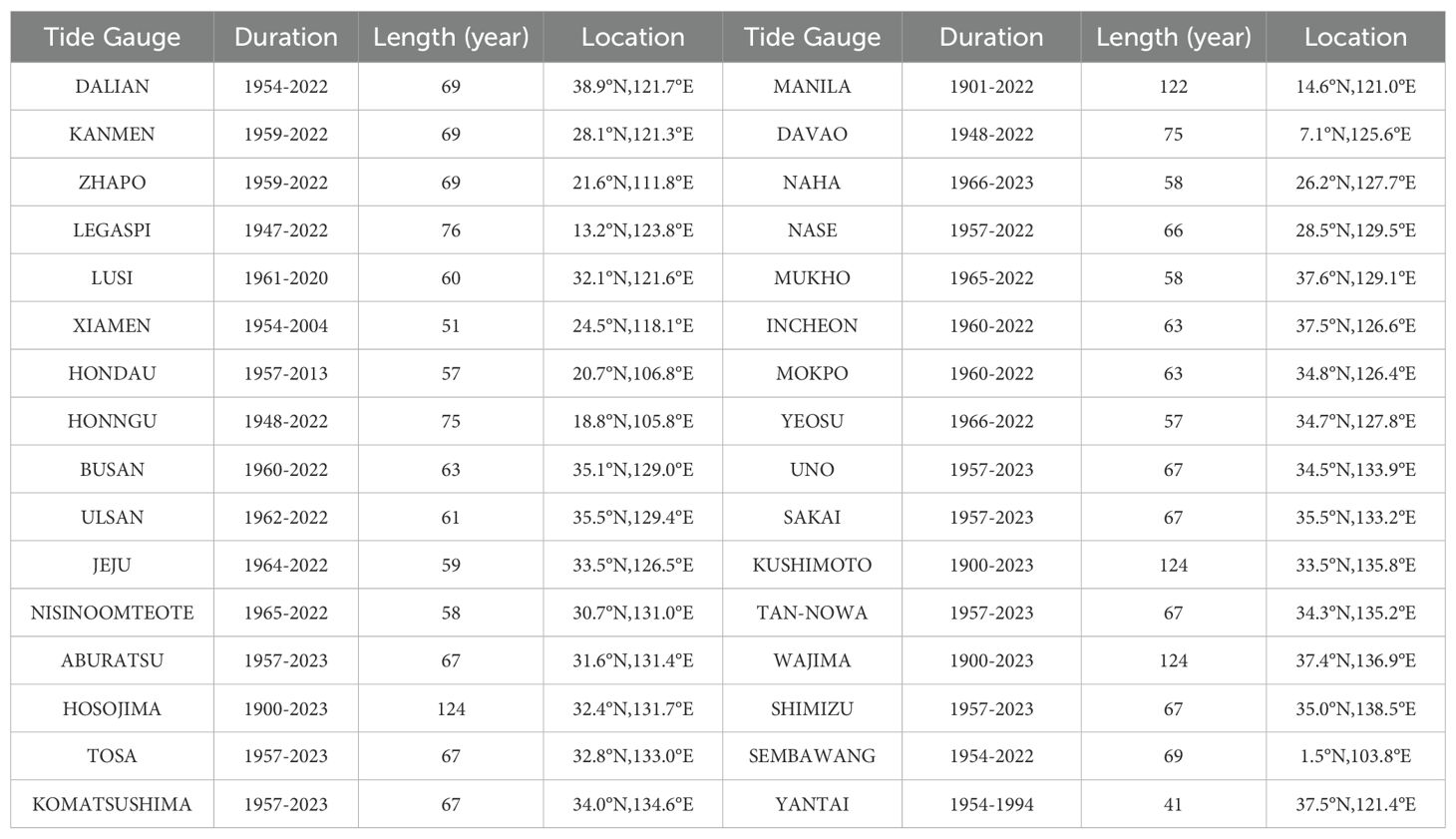Click the length 124 in HOSOJIMA row

click(451, 709)
